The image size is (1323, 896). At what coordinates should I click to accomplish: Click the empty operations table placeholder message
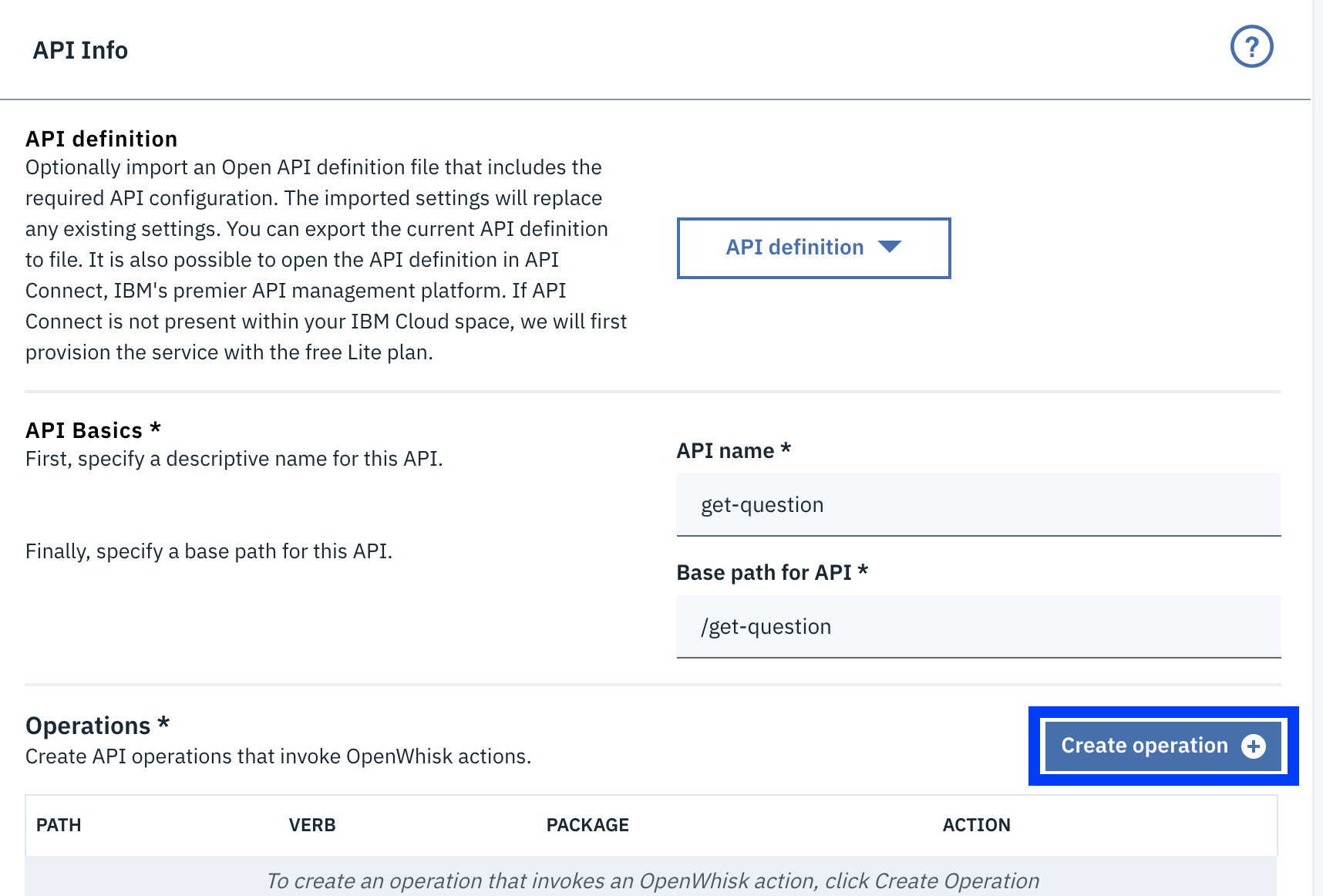click(x=653, y=881)
